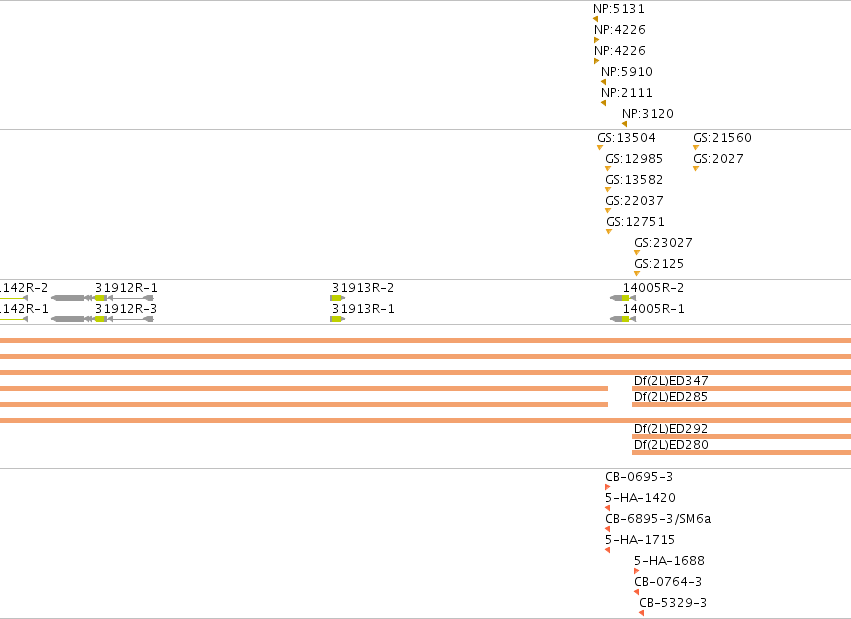
Task: Click the CB-0764-3 triangle marker
Action: click(636, 592)
